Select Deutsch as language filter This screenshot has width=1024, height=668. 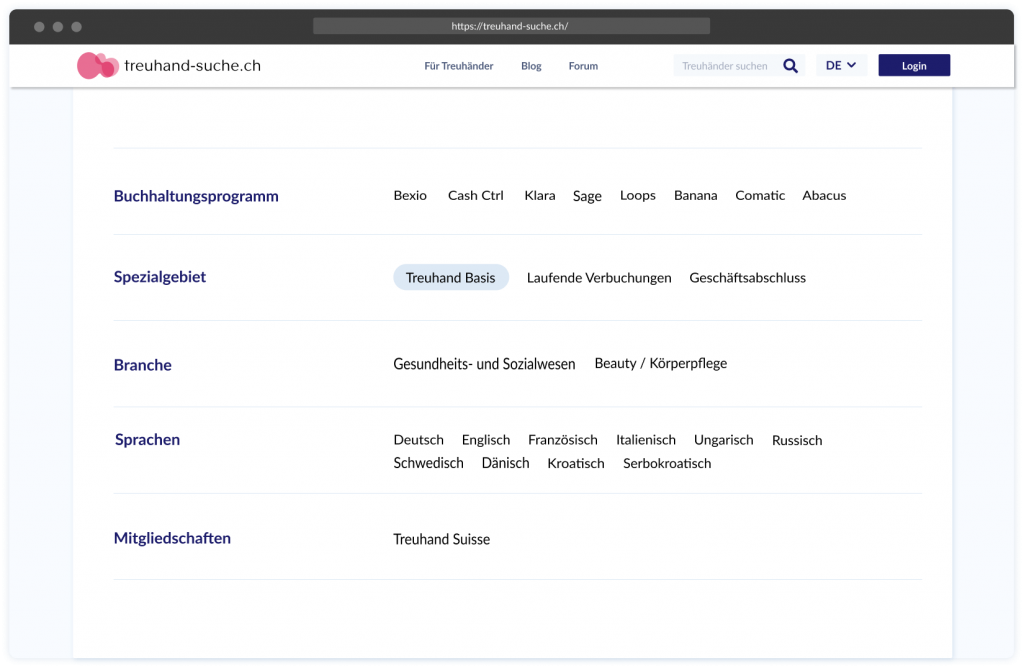click(418, 440)
